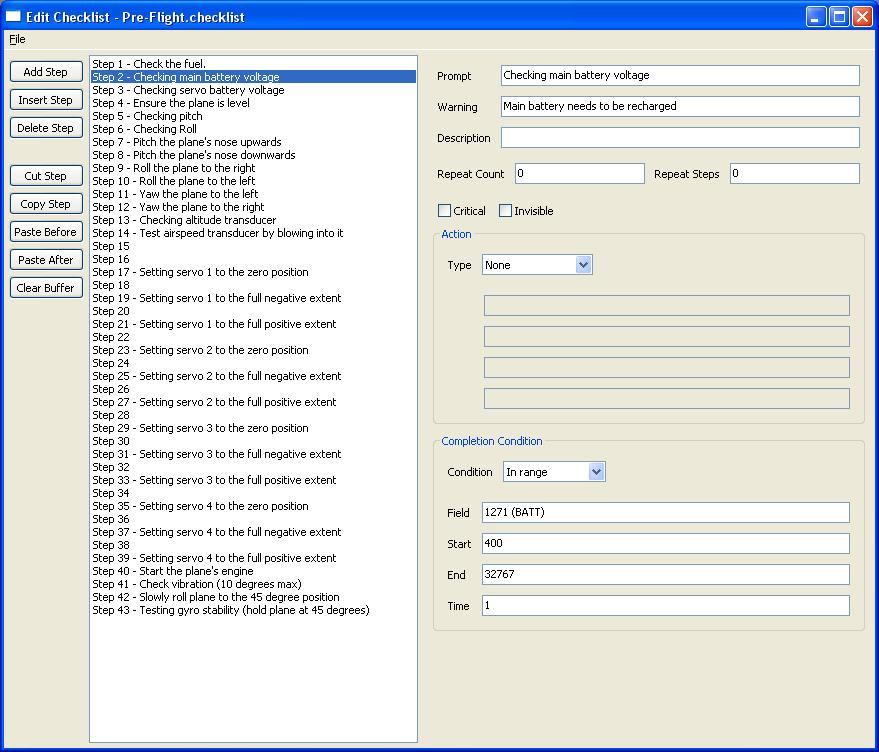Open the File menu
The height and width of the screenshot is (752, 879).
click(16, 39)
